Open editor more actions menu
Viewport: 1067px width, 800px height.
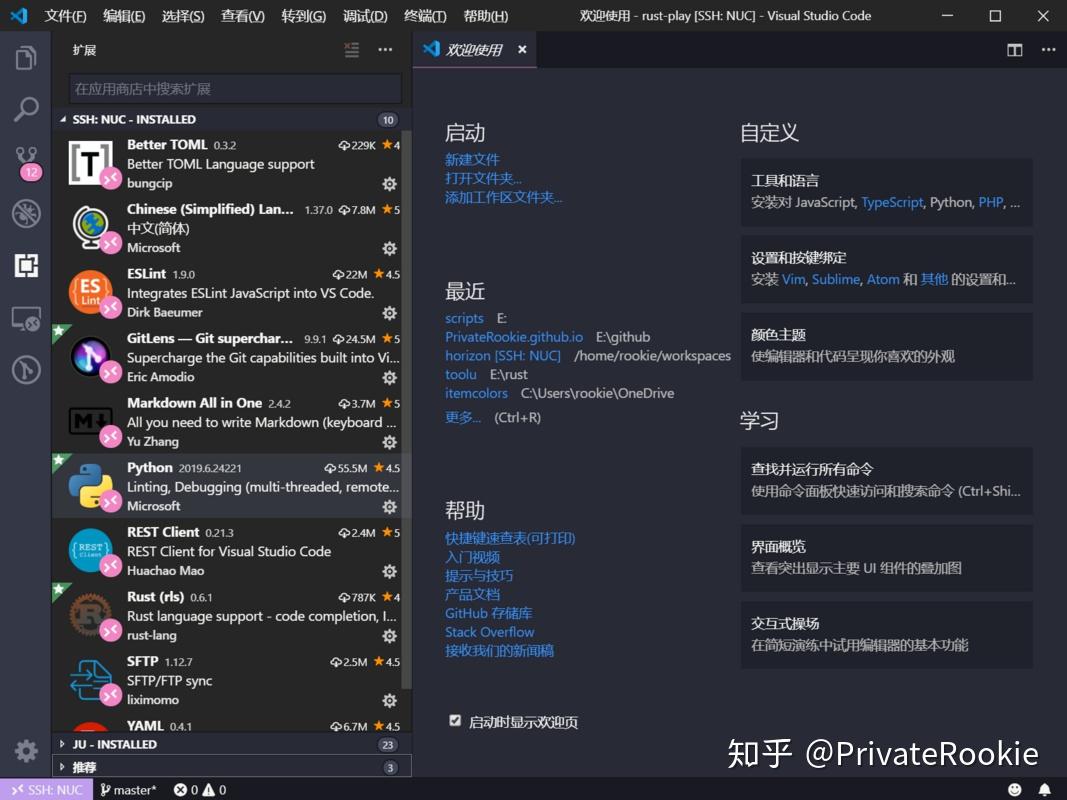1049,50
